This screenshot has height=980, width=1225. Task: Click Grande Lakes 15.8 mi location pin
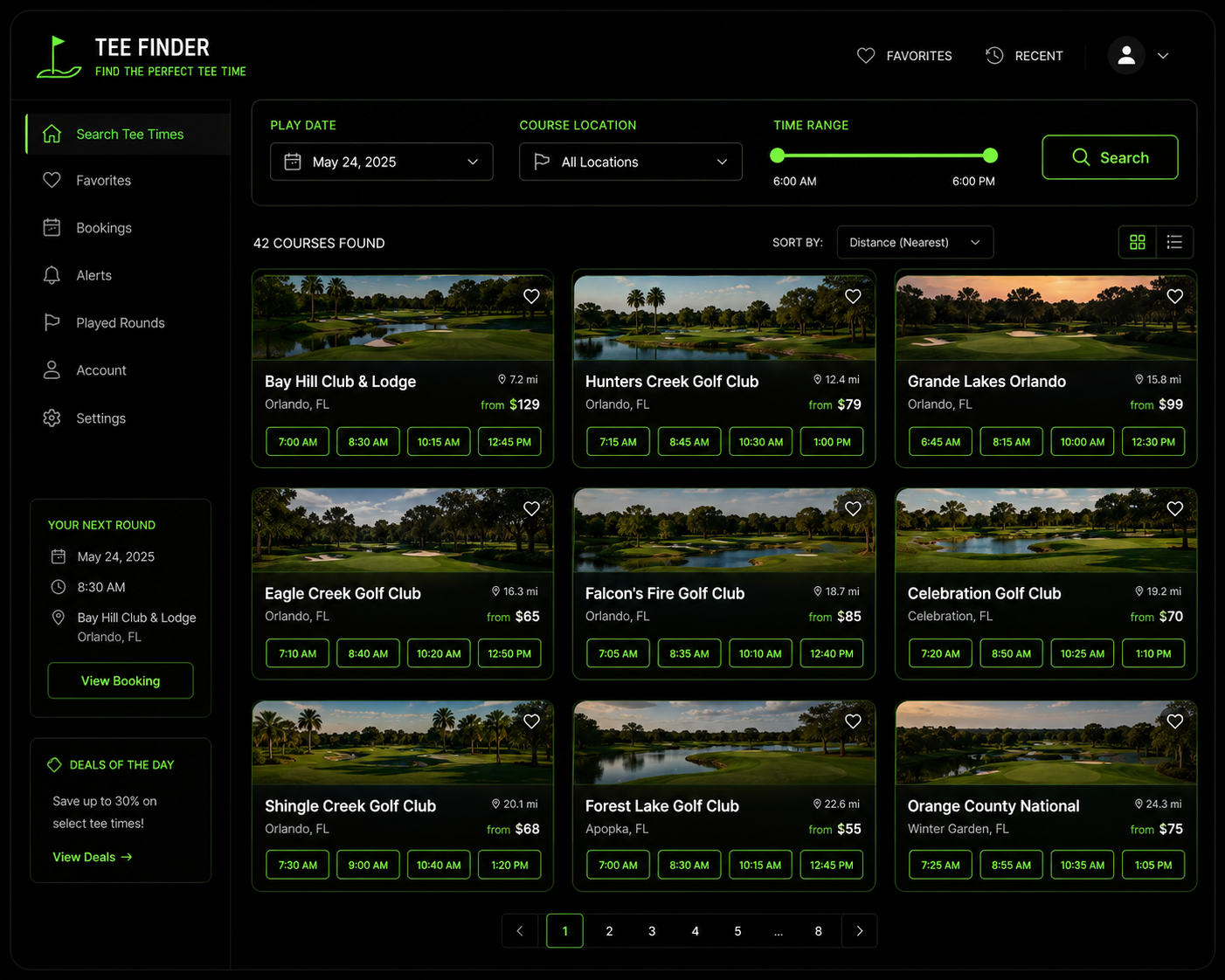coord(1138,379)
